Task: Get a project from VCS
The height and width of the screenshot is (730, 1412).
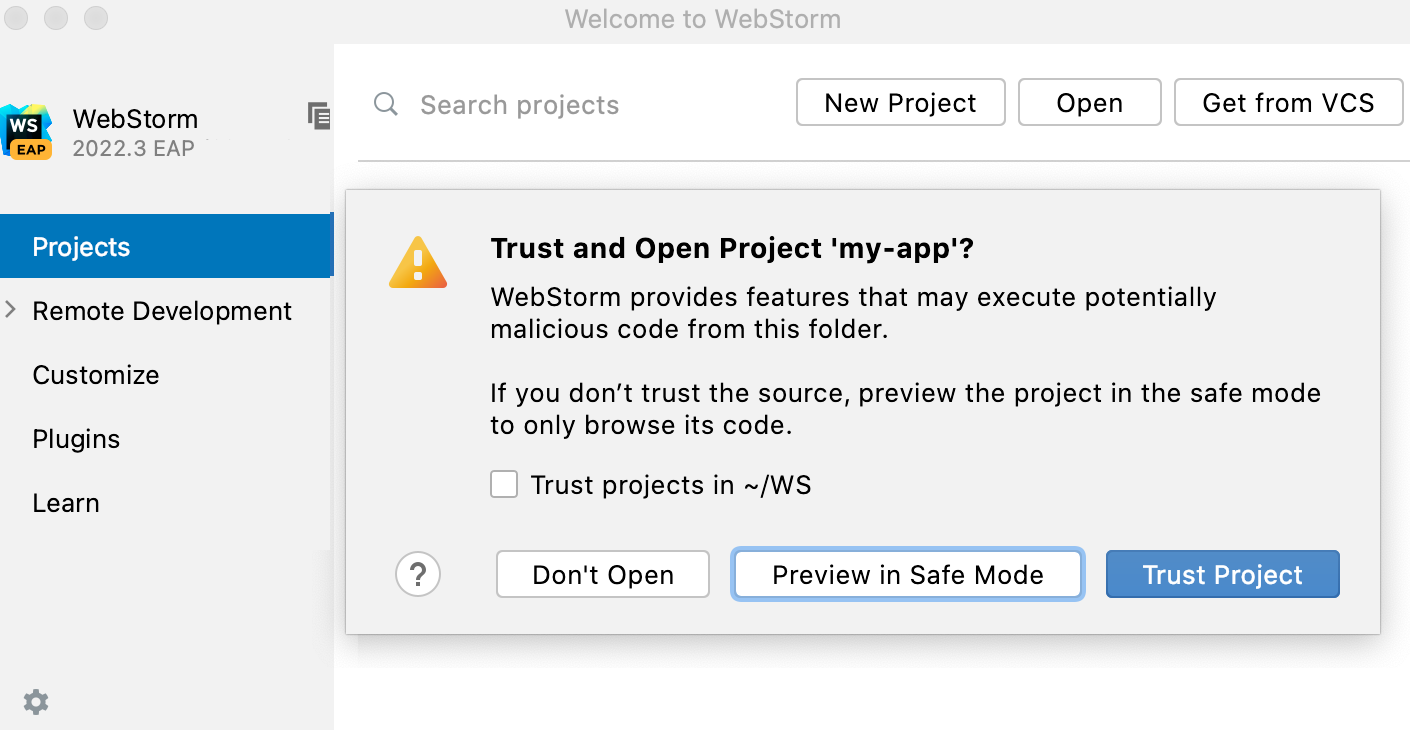Action: (1288, 102)
